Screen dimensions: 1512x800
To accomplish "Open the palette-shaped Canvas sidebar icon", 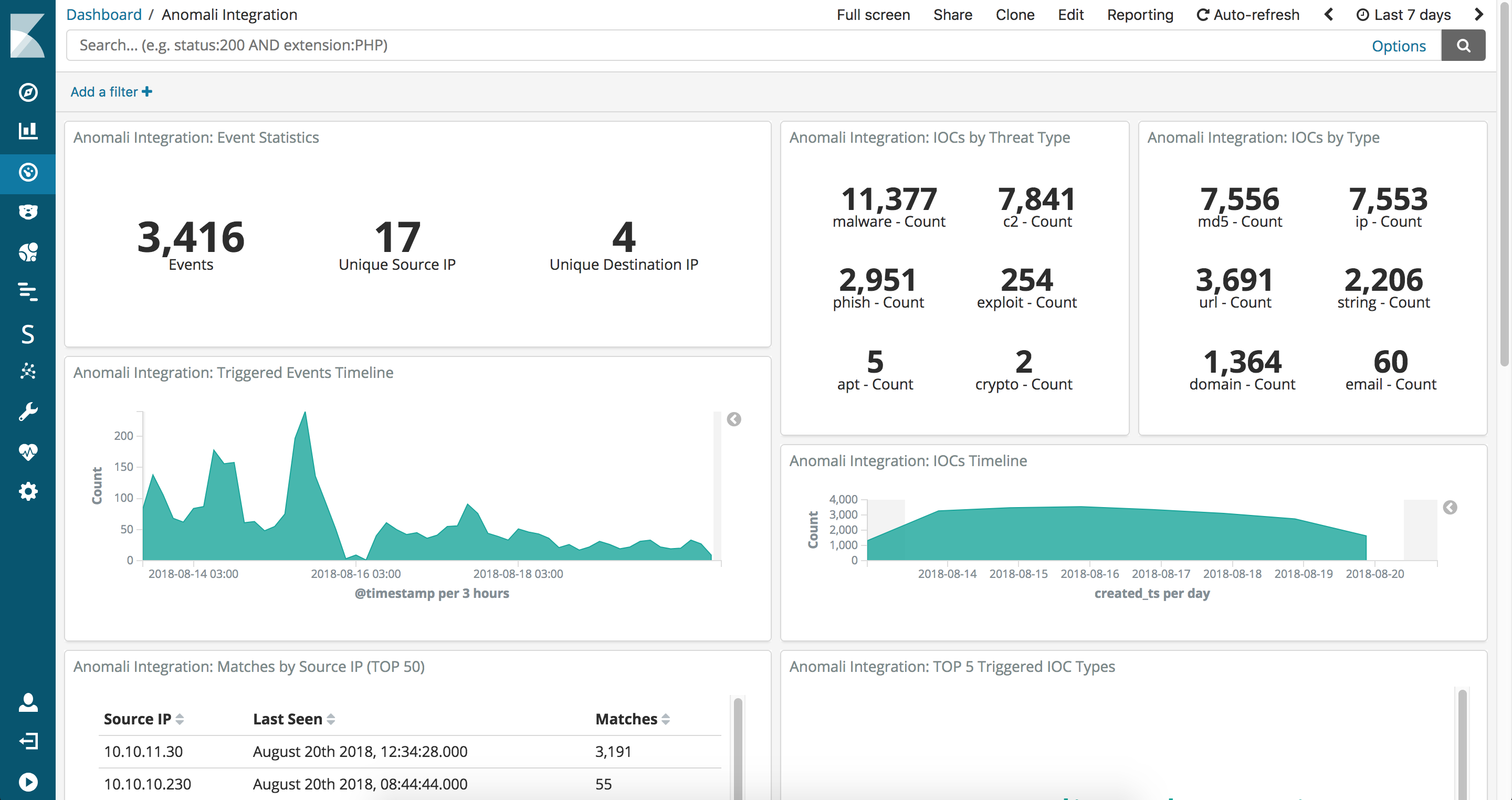I will [x=28, y=252].
